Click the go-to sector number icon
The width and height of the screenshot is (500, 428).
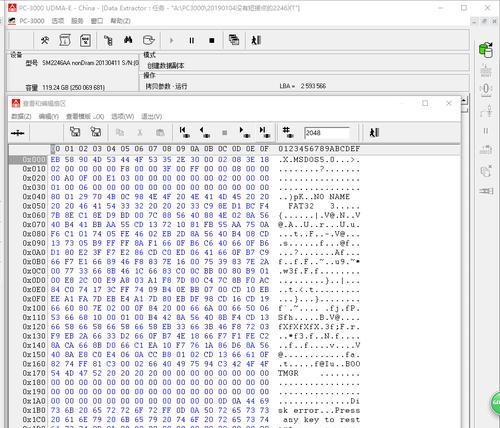pos(288,132)
